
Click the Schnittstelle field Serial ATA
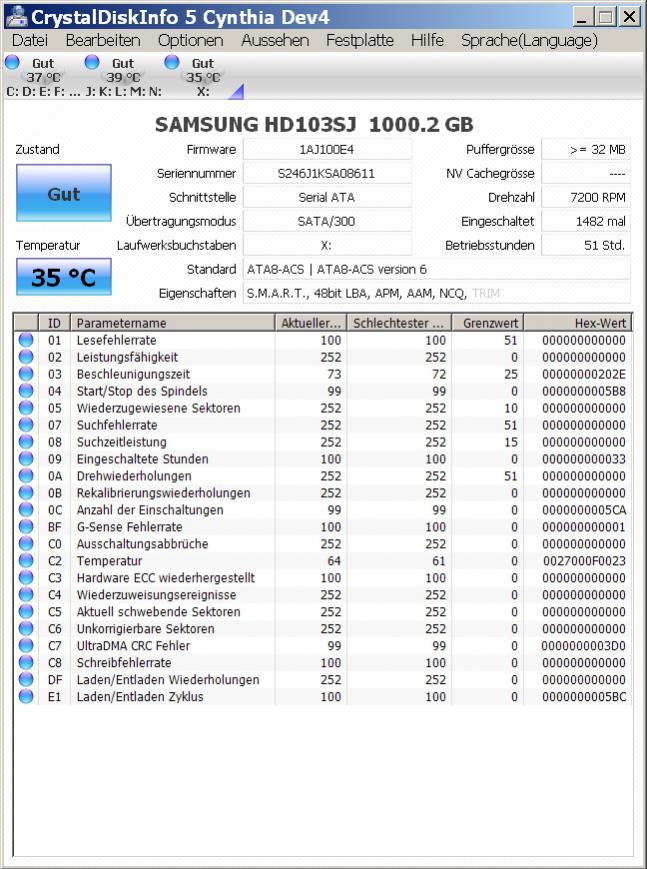pyautogui.click(x=327, y=197)
